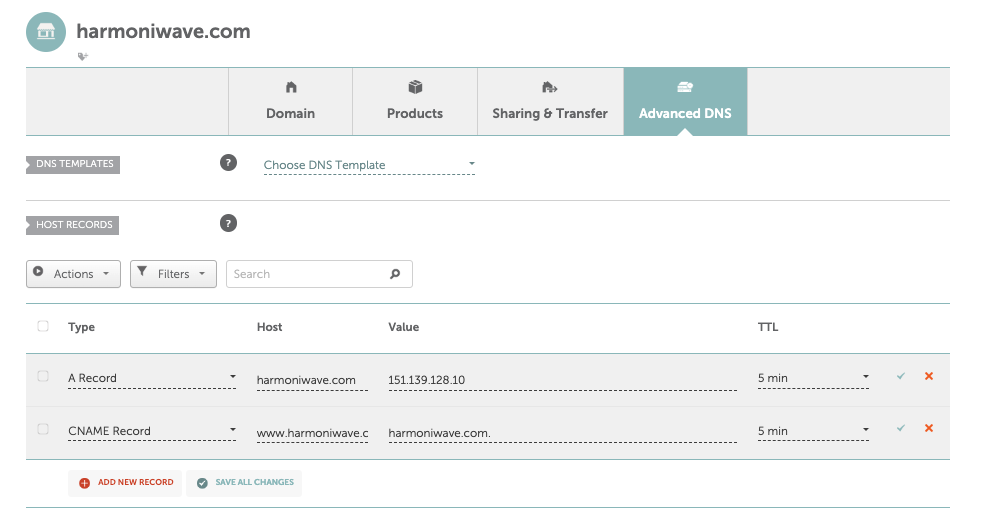1001x510 pixels.
Task: Edit the A Record host field harmoniwave.com
Action: tap(312, 380)
